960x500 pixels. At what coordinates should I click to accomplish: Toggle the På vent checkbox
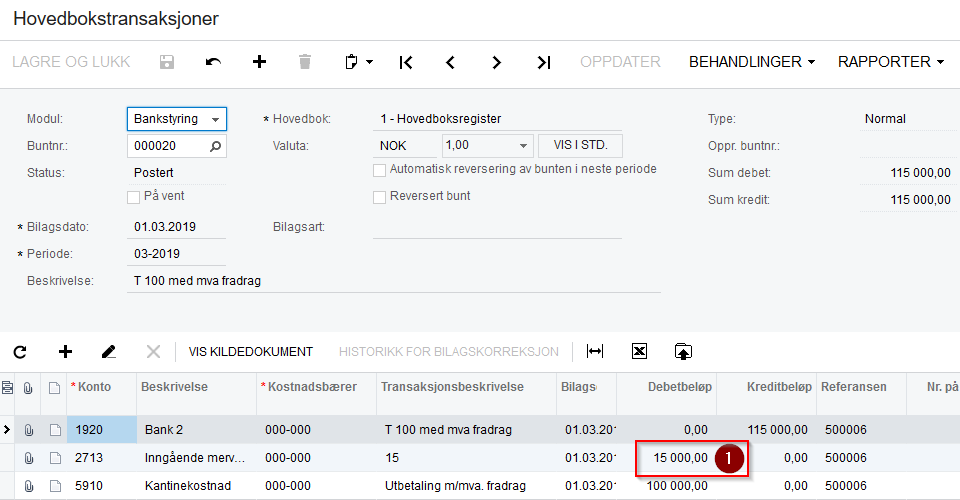click(133, 197)
